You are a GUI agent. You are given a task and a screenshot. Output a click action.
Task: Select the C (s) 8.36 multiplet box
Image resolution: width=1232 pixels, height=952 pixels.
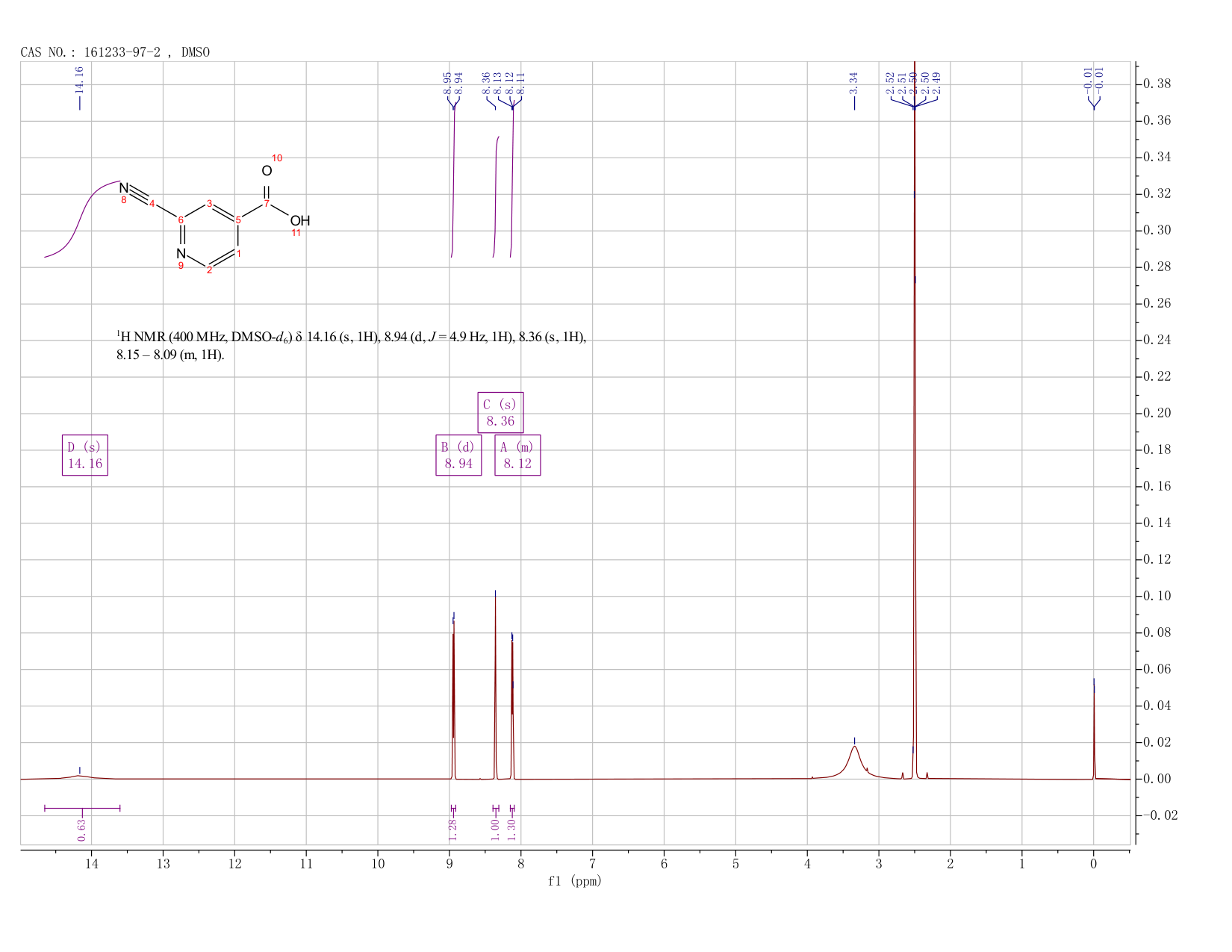500,413
